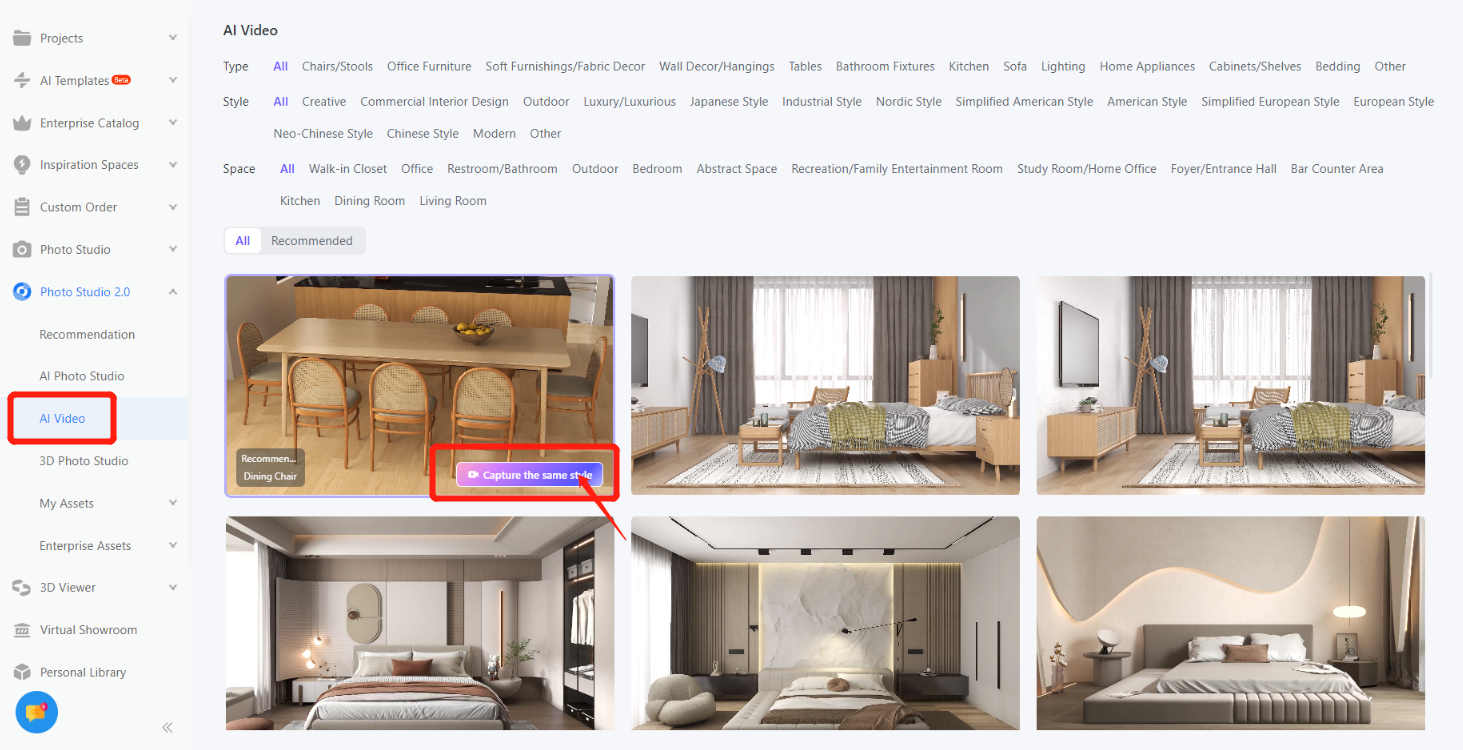Expand the Photo Studio chevron
Image resolution: width=1463 pixels, height=750 pixels.
[x=173, y=249]
